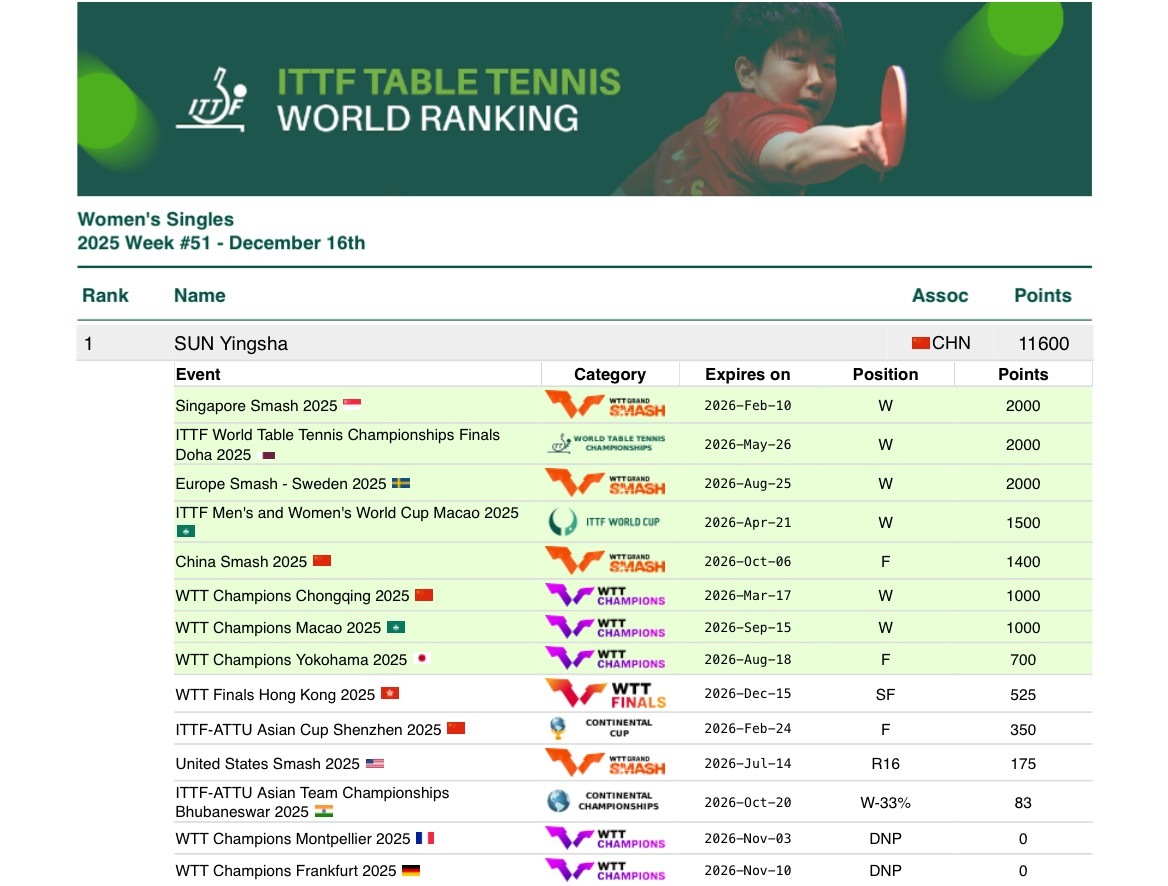Click the R16 position value
This screenshot has height=886, width=1168.
tap(886, 764)
